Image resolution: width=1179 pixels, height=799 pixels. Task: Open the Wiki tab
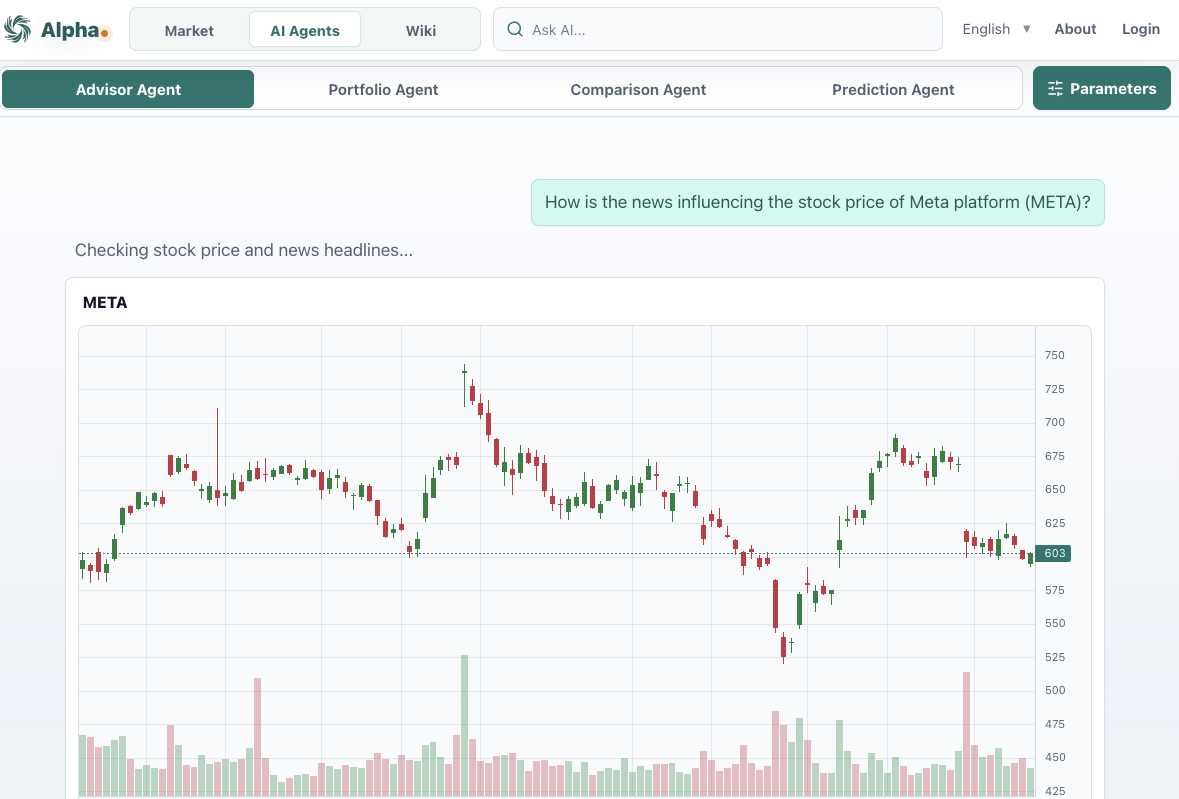[421, 30]
